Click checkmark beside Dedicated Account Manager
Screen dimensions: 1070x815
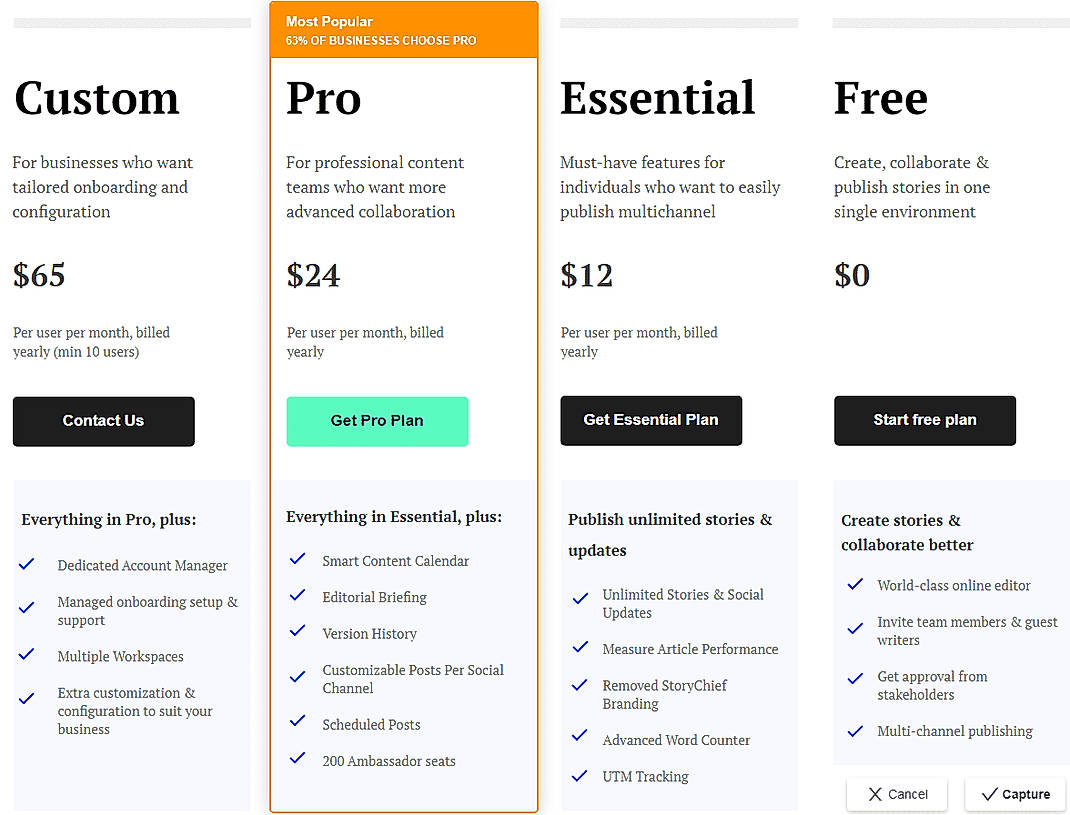(x=27, y=565)
